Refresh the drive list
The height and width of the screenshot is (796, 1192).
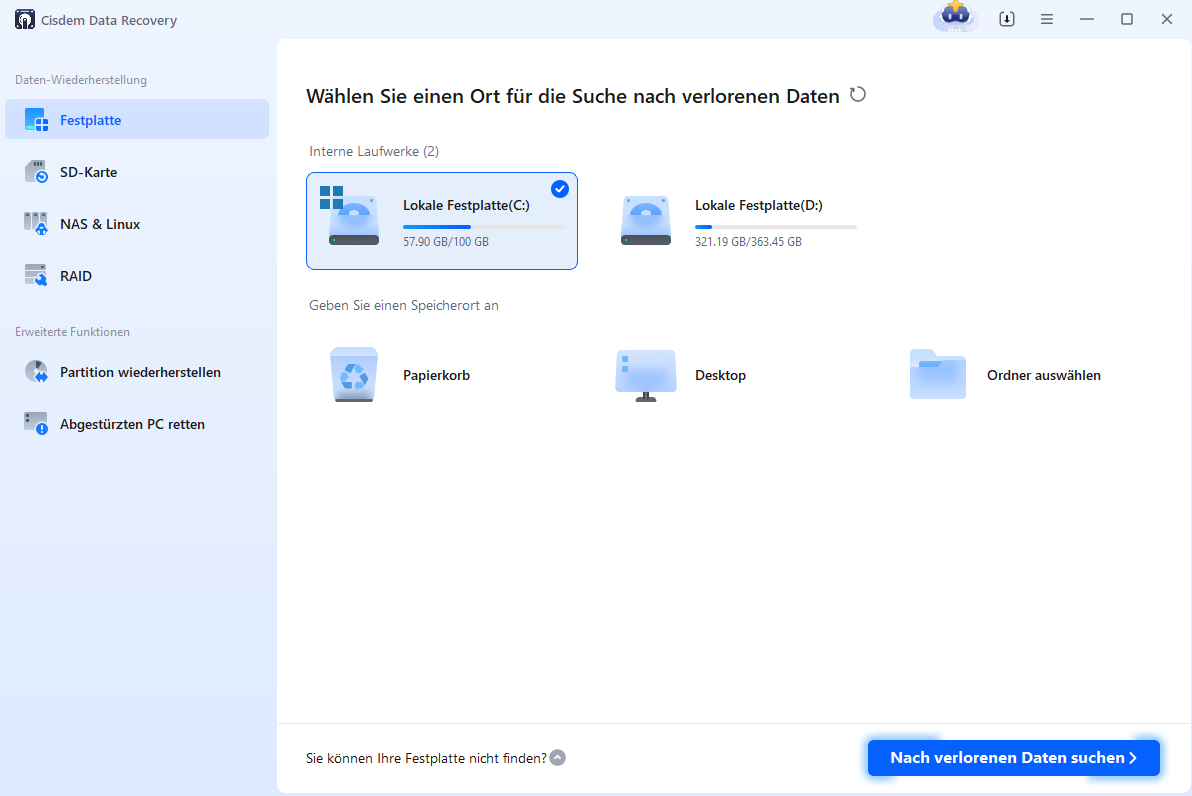(858, 95)
